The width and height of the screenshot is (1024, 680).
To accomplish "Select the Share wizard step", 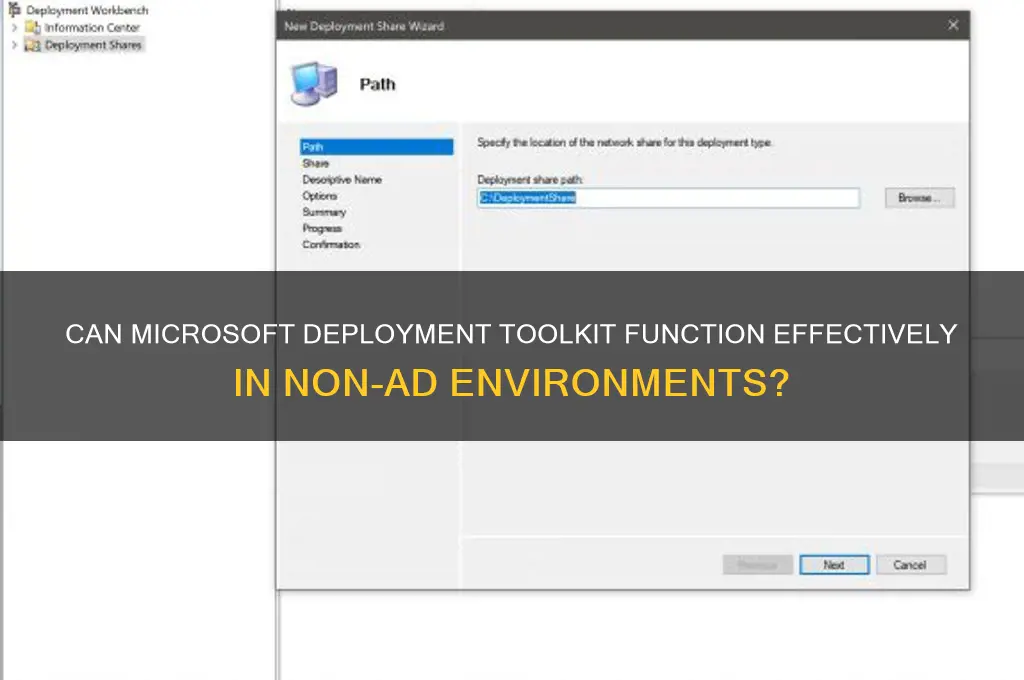I will [x=316, y=163].
